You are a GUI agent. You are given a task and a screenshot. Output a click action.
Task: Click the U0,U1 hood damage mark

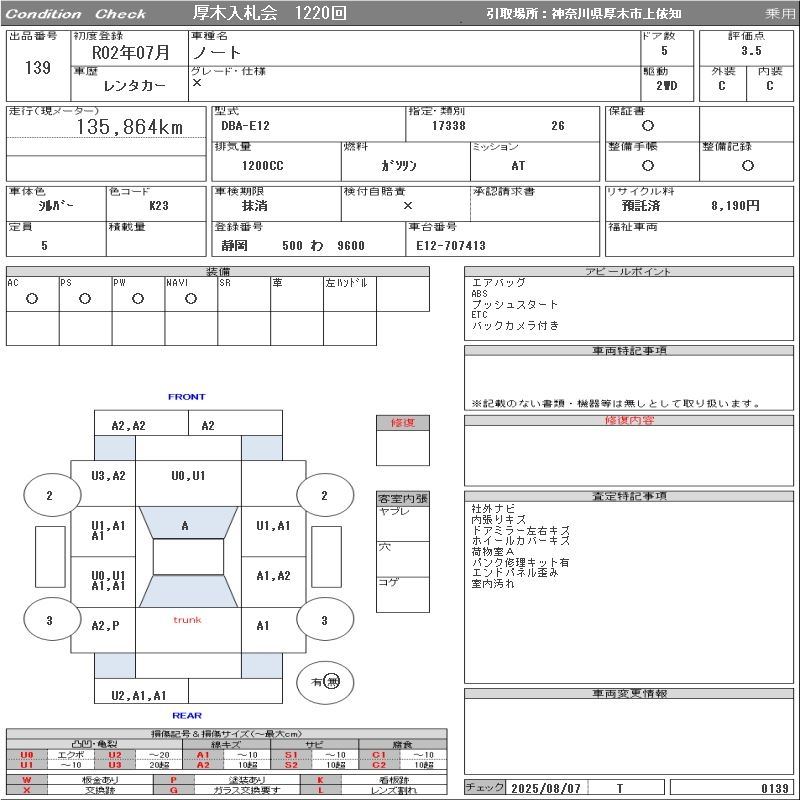188,476
